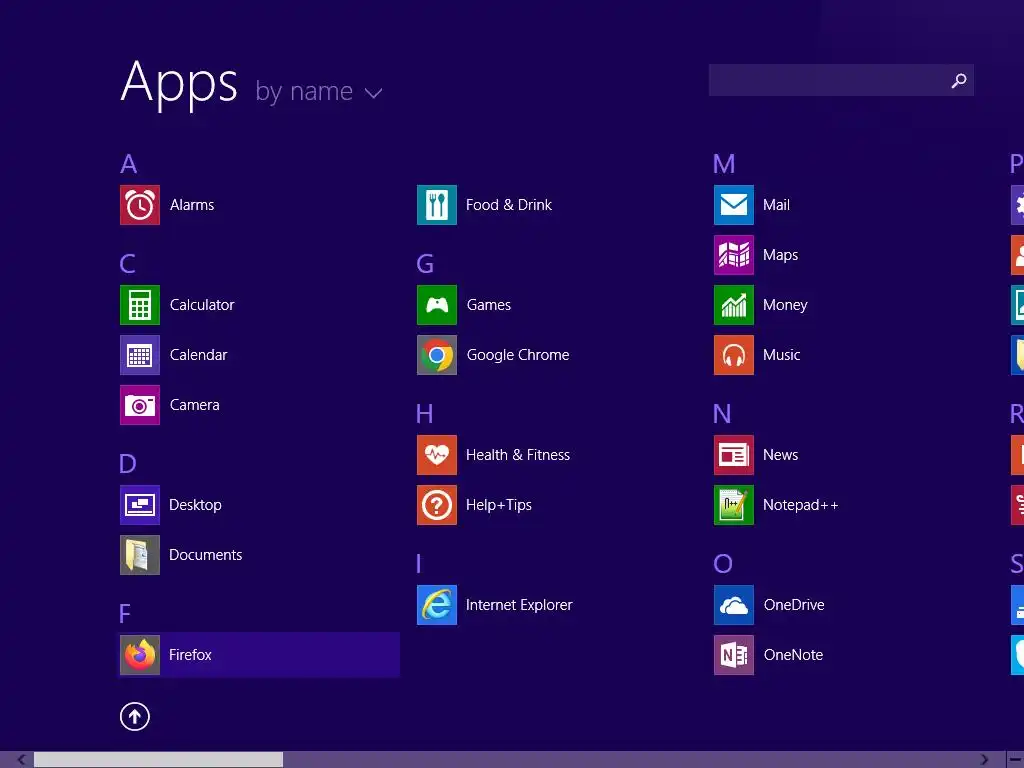Open the Calendar app tile
1024x768 pixels.
click(x=140, y=355)
